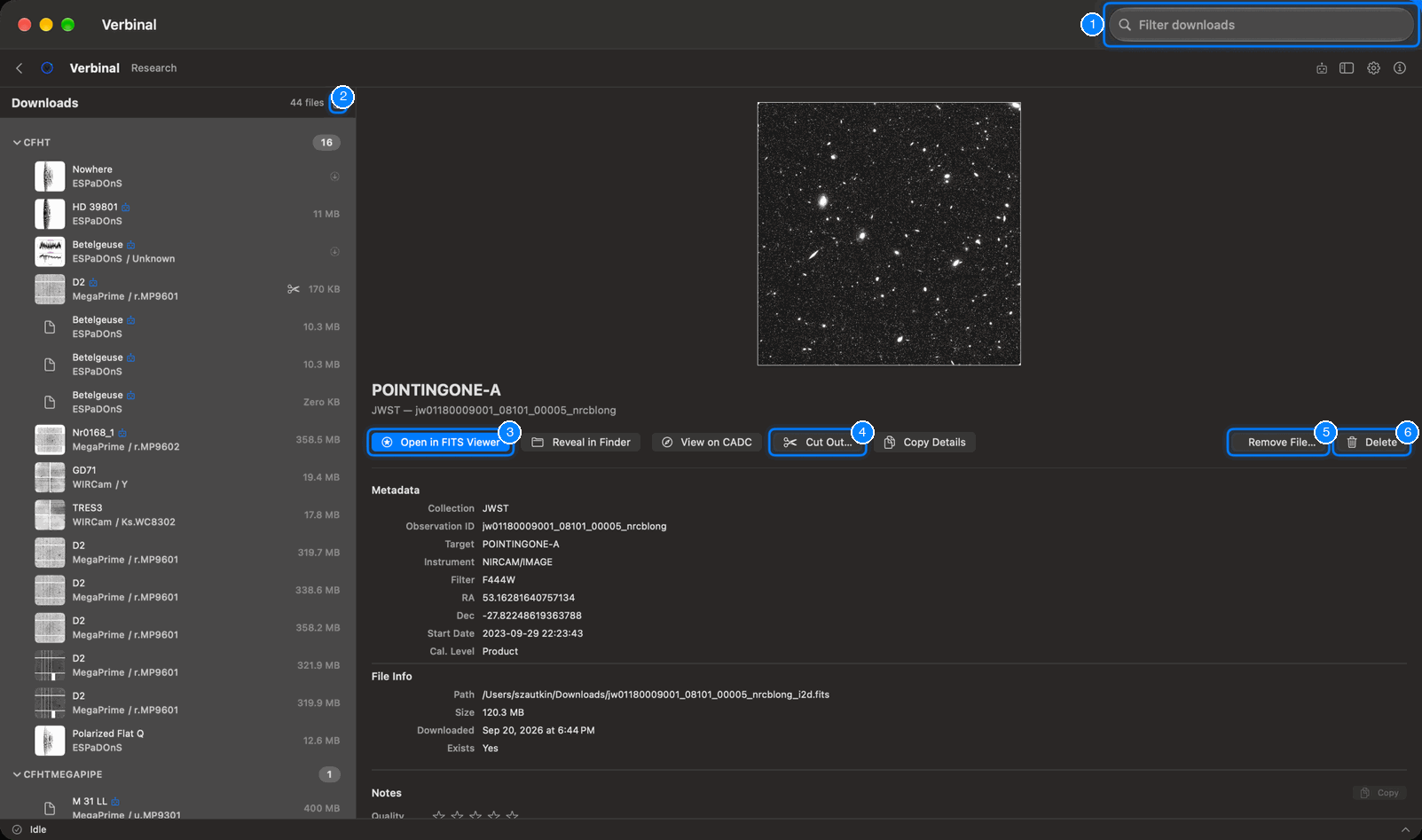Expand status bar with bottom-right chevron
Viewport: 1422px width, 840px height.
(1405, 830)
